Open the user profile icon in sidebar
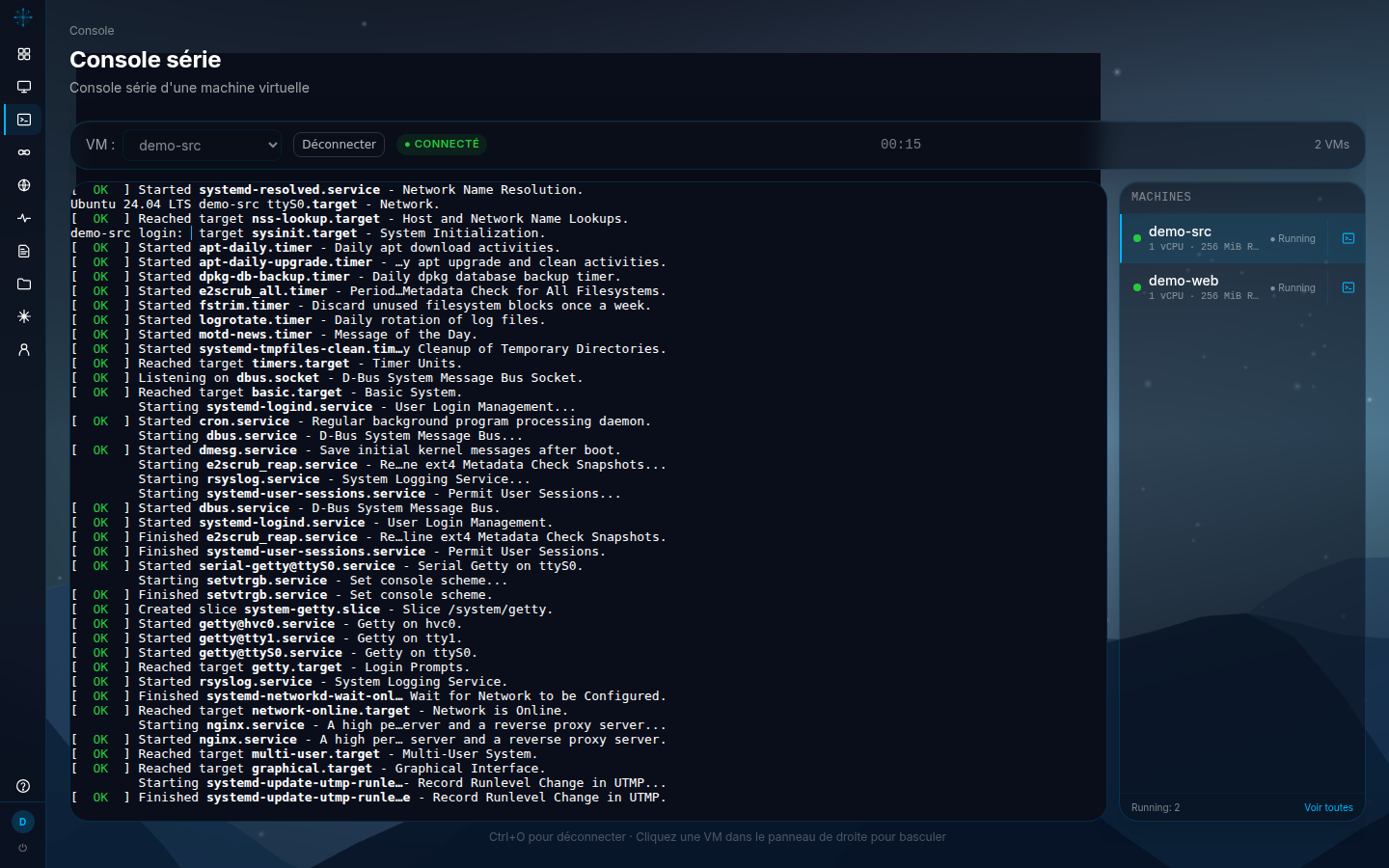Viewport: 1389px width, 868px height. coord(24,349)
